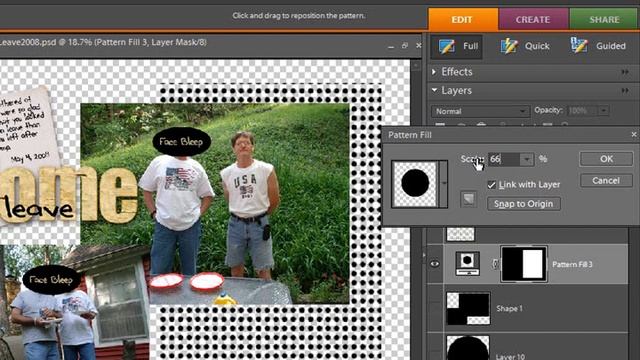Click the Shape 1 layer thumbnail
Image resolution: width=640 pixels, height=360 pixels.
468,308
